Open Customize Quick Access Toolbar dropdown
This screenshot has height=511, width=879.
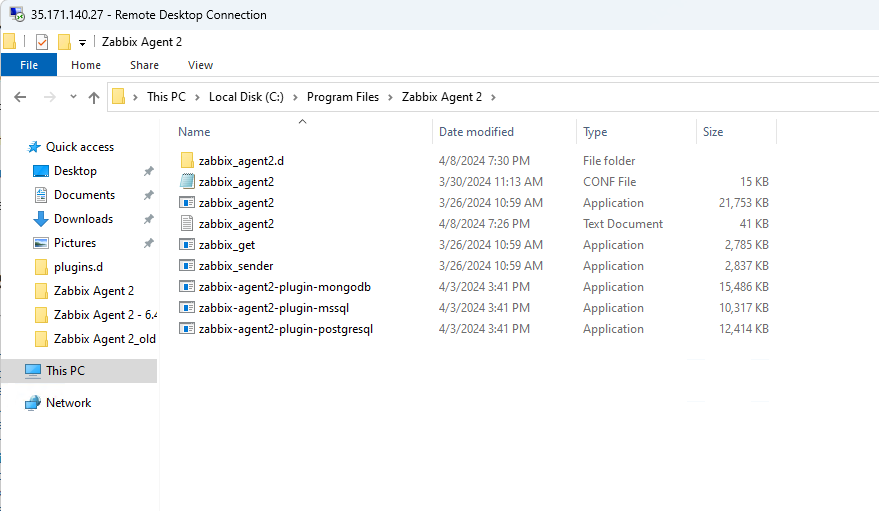(82, 43)
